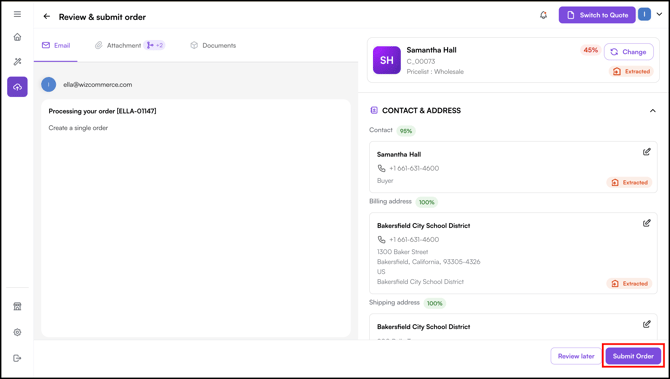Viewport: 670px width, 379px height.
Task: Click customer ID C_00073
Action: tap(421, 62)
